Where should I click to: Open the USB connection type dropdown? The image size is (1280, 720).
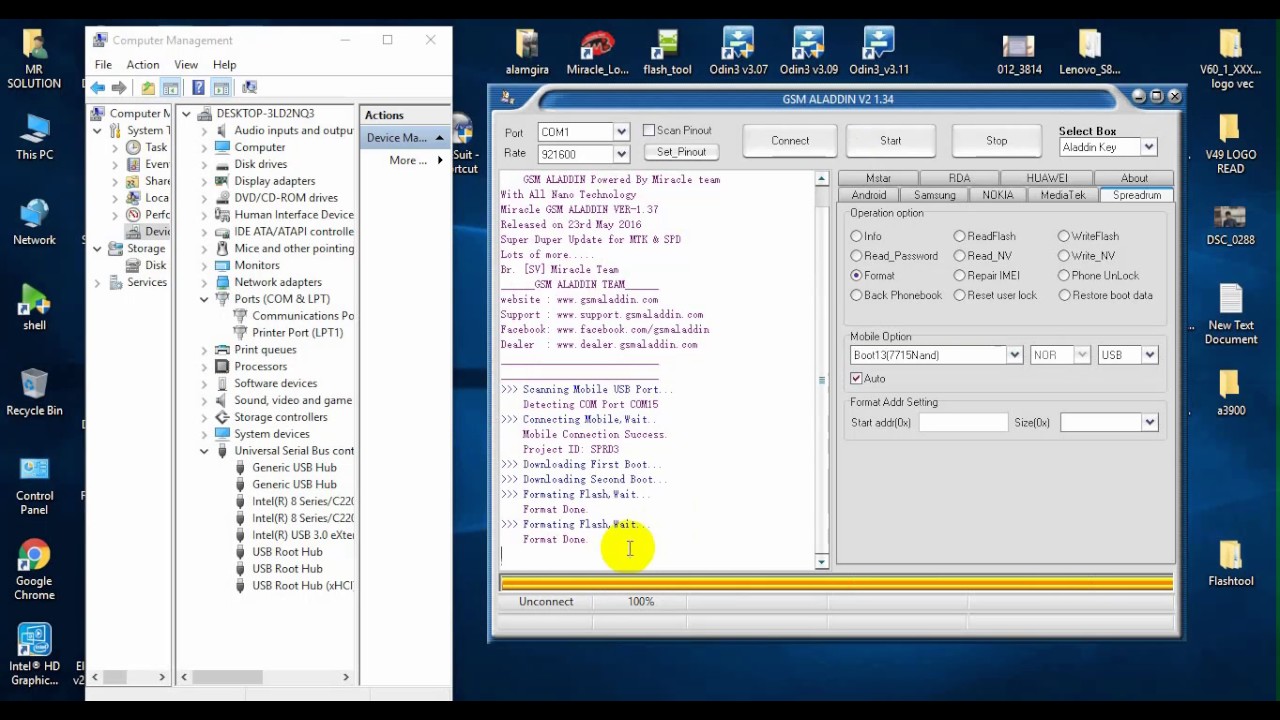1150,355
